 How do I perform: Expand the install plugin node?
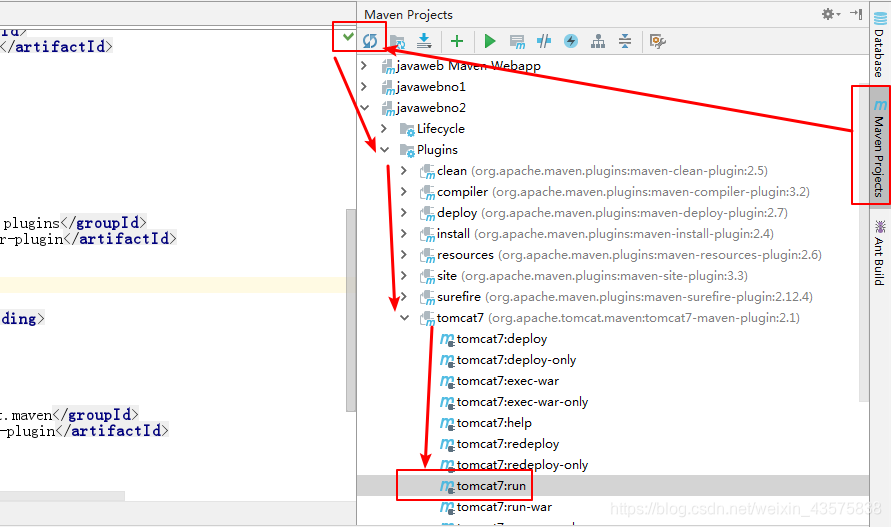click(x=404, y=234)
